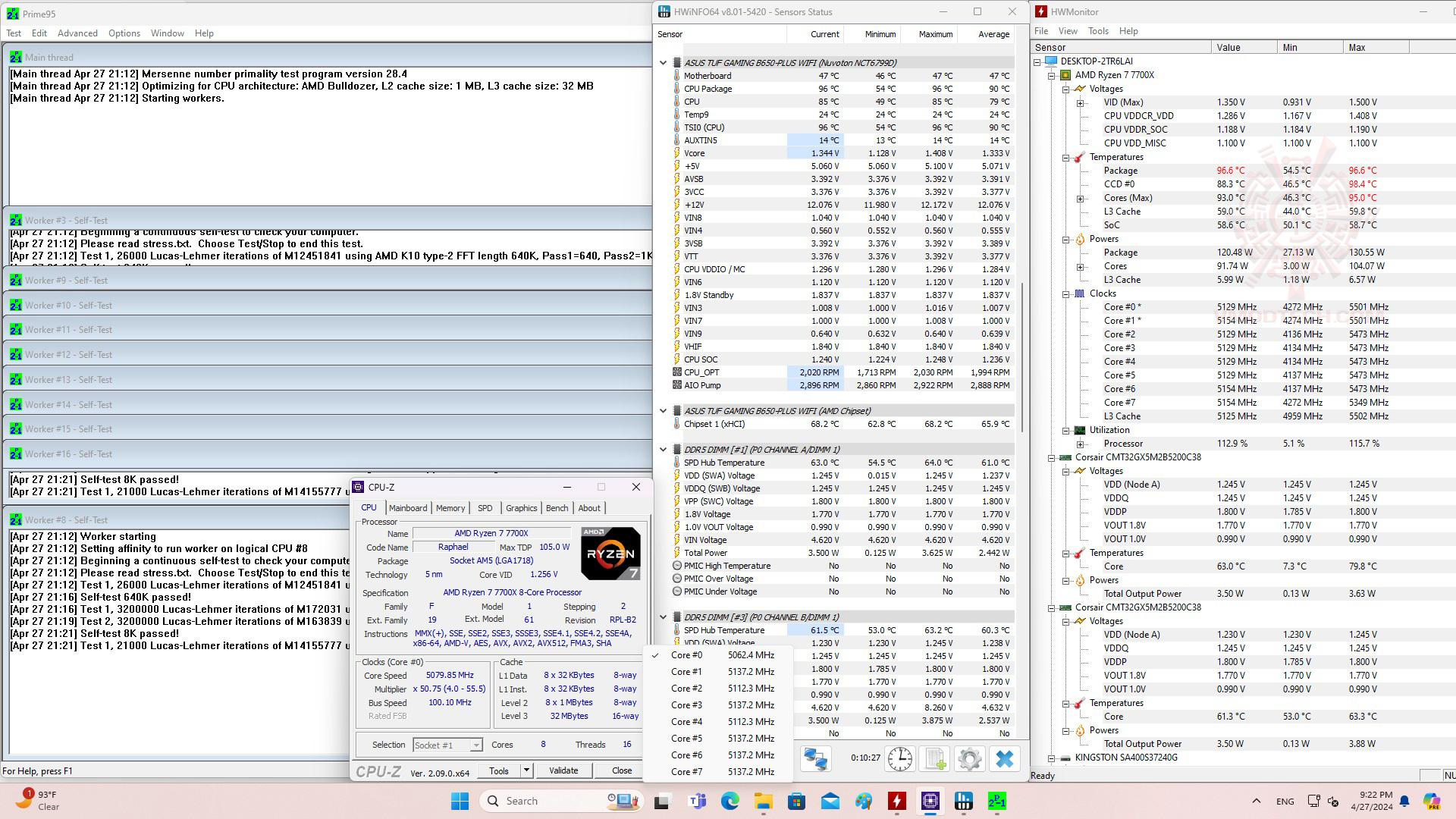Open Prime95 Advanced menu
The image size is (1456, 819).
pos(77,33)
